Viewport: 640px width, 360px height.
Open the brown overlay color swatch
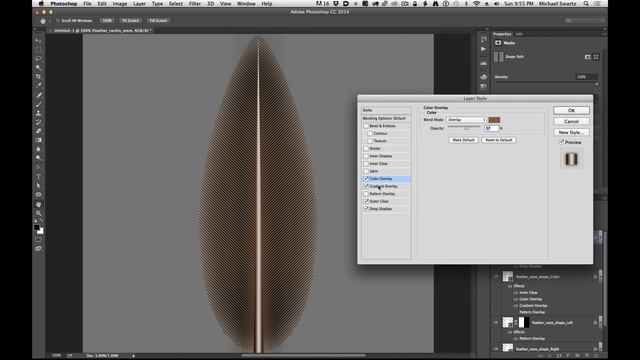click(x=494, y=120)
